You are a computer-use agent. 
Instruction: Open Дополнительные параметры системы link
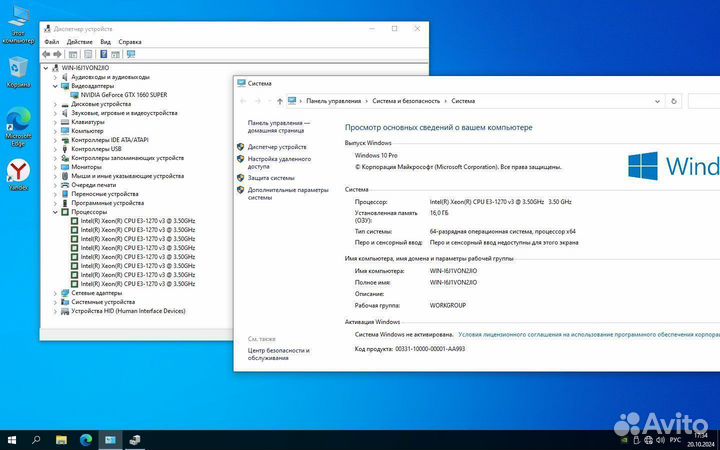click(x=288, y=193)
